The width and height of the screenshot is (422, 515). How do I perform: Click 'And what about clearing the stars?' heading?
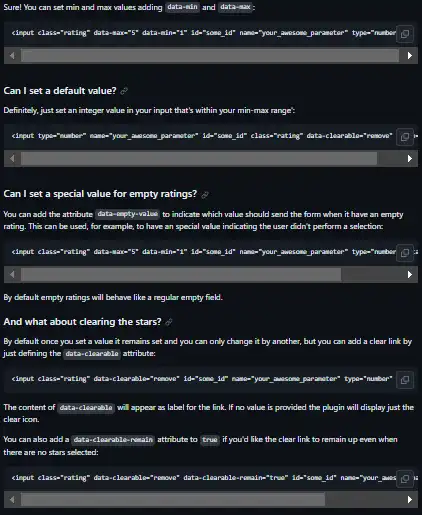(82, 322)
